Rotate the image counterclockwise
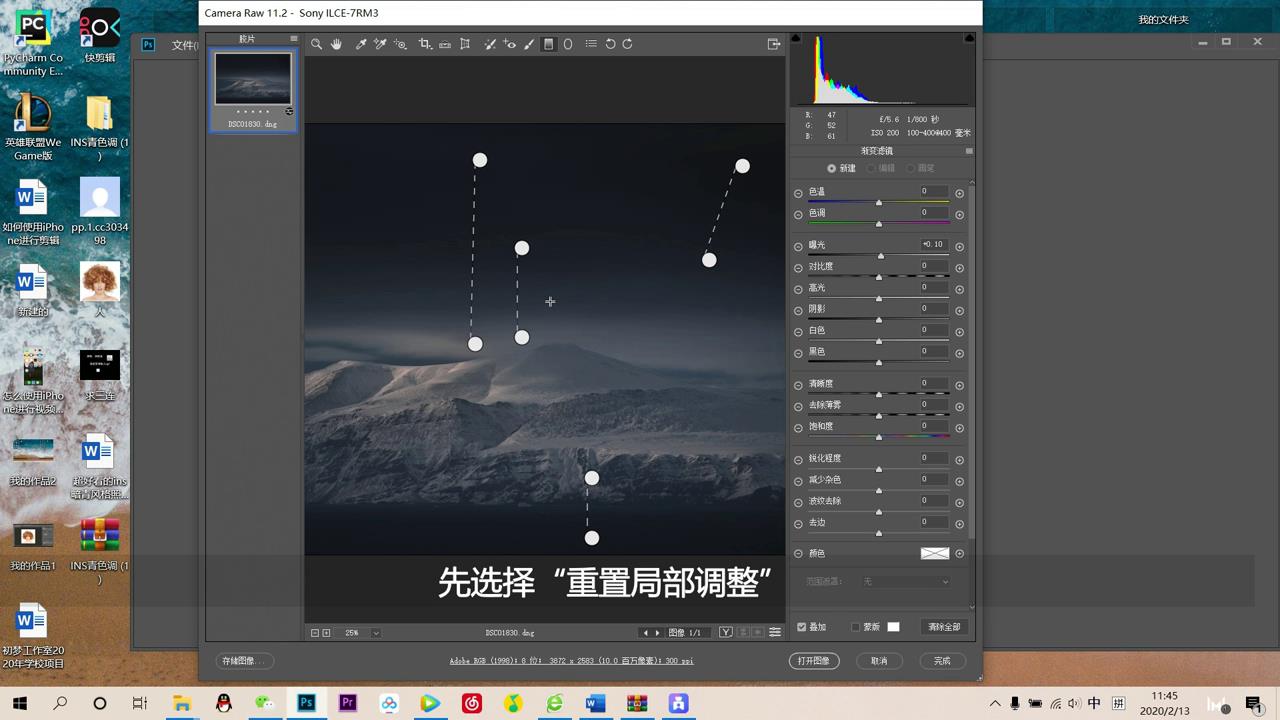The height and width of the screenshot is (720, 1280). [609, 44]
